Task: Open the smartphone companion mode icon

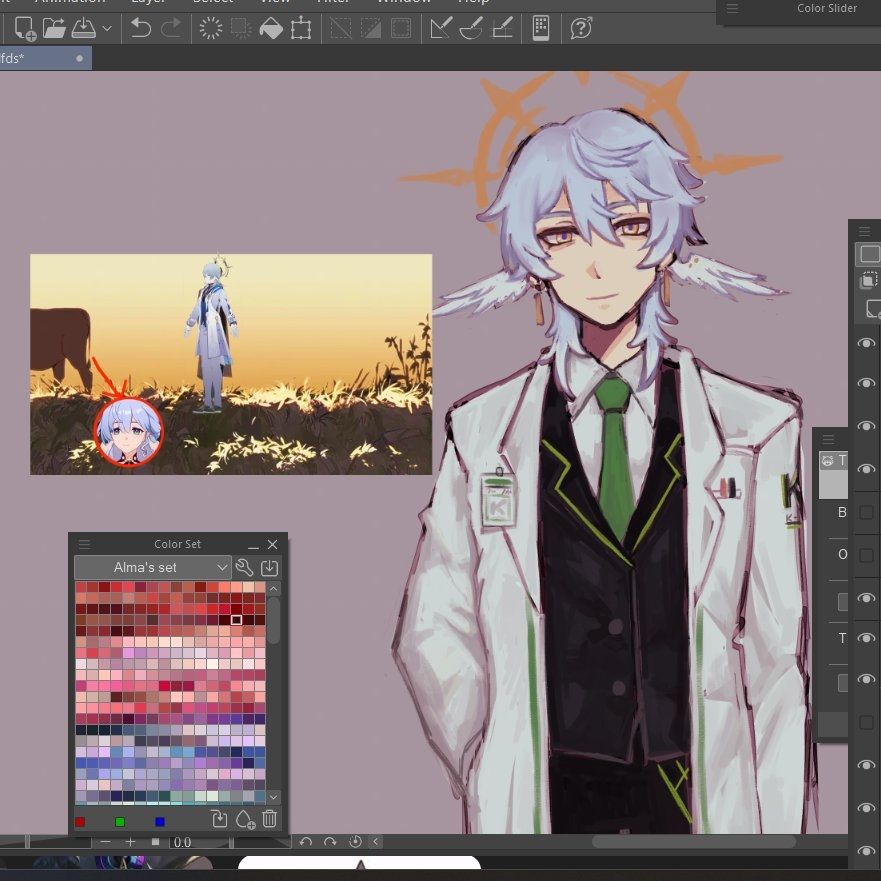Action: pyautogui.click(x=541, y=28)
